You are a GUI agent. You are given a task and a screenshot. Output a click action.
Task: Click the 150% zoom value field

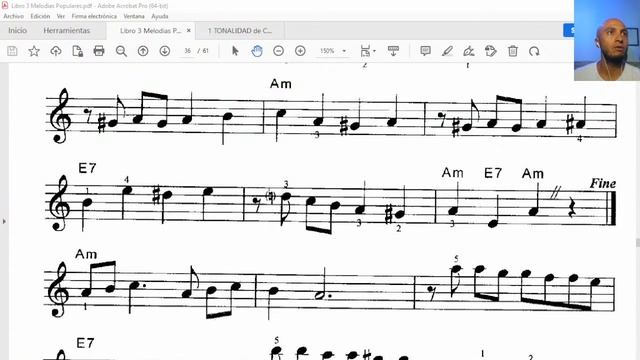click(x=327, y=51)
